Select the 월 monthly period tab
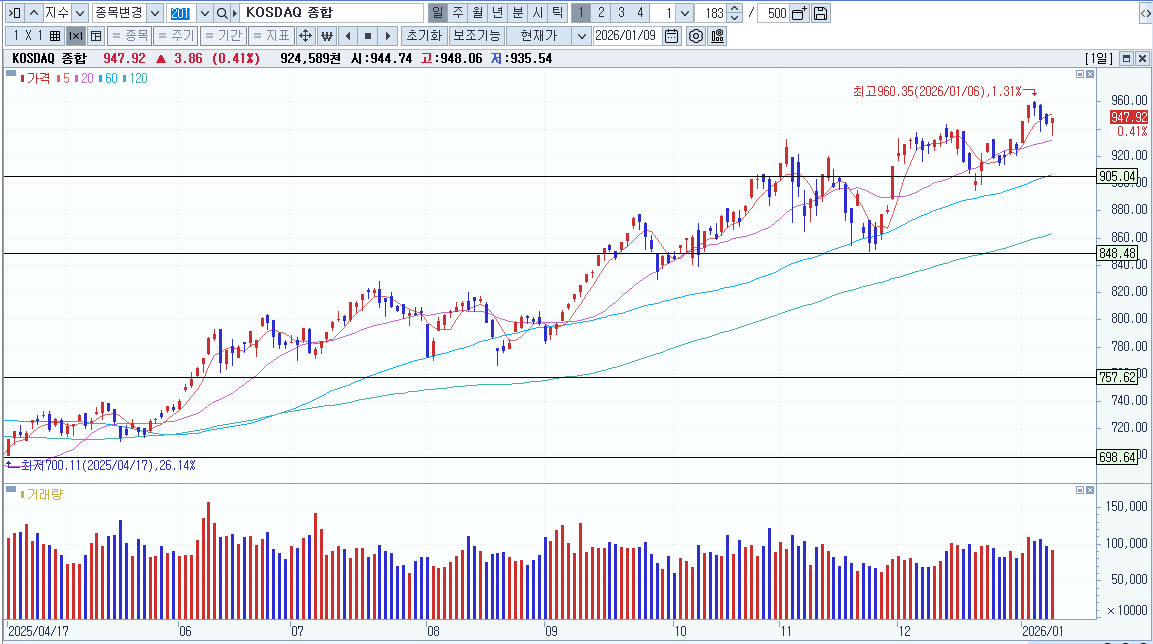1153x644 pixels. click(478, 12)
